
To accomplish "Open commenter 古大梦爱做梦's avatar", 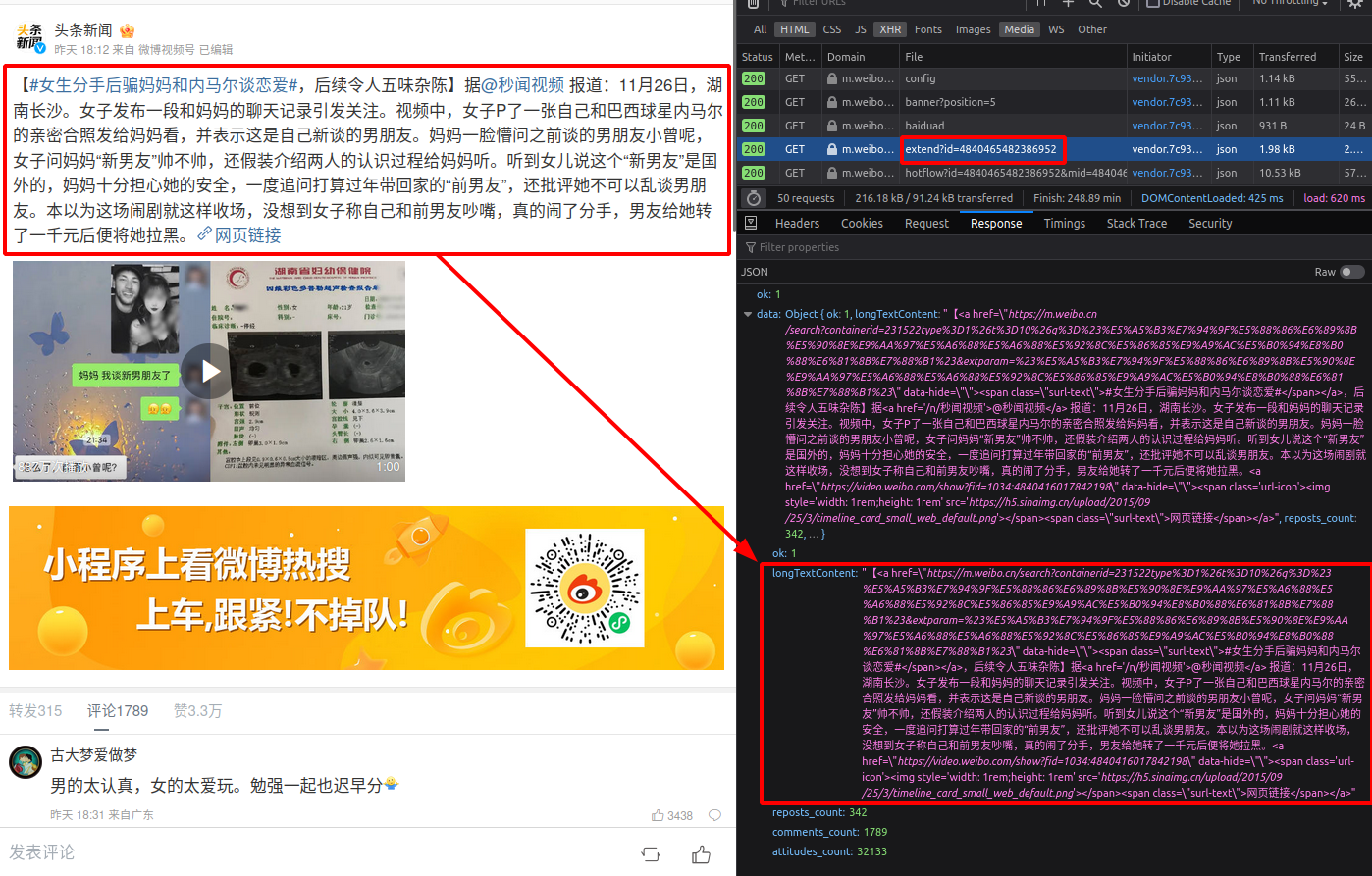I will tap(25, 762).
